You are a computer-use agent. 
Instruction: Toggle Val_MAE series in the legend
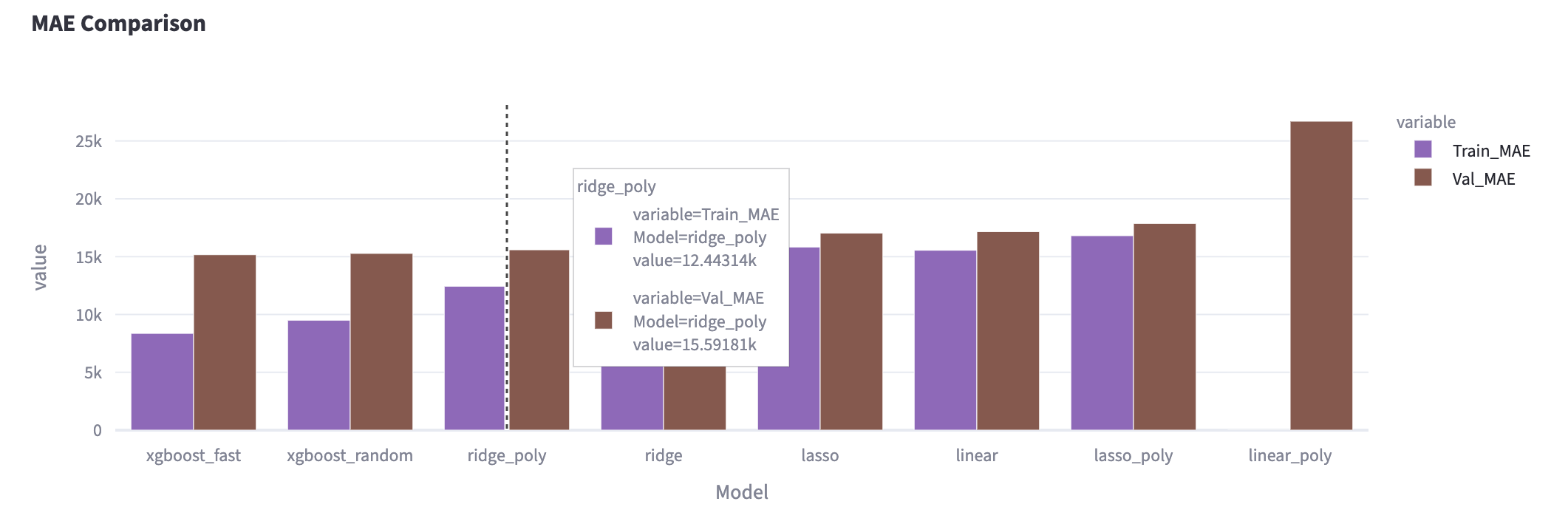pyautogui.click(x=1483, y=179)
